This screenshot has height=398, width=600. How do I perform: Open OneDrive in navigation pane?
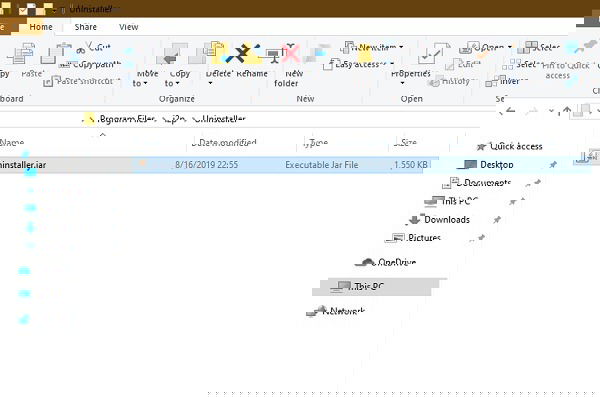tap(386, 263)
